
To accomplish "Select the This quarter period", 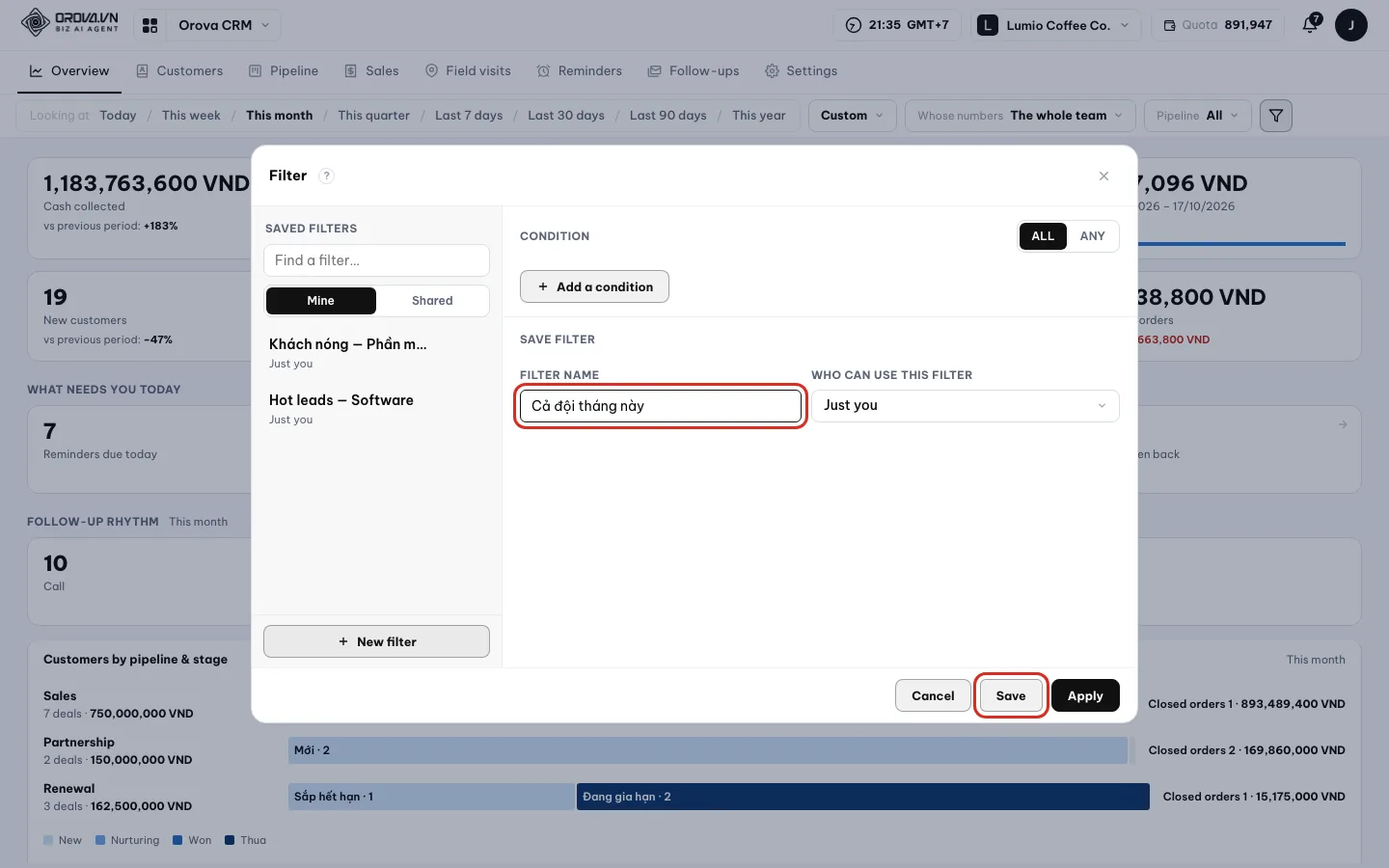I will (373, 116).
